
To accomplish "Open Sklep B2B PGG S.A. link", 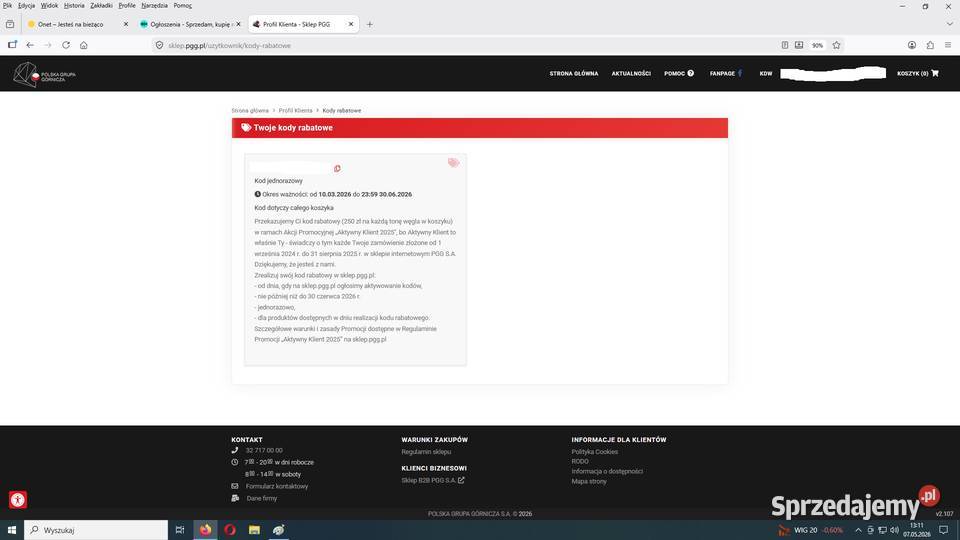I will coord(432,481).
